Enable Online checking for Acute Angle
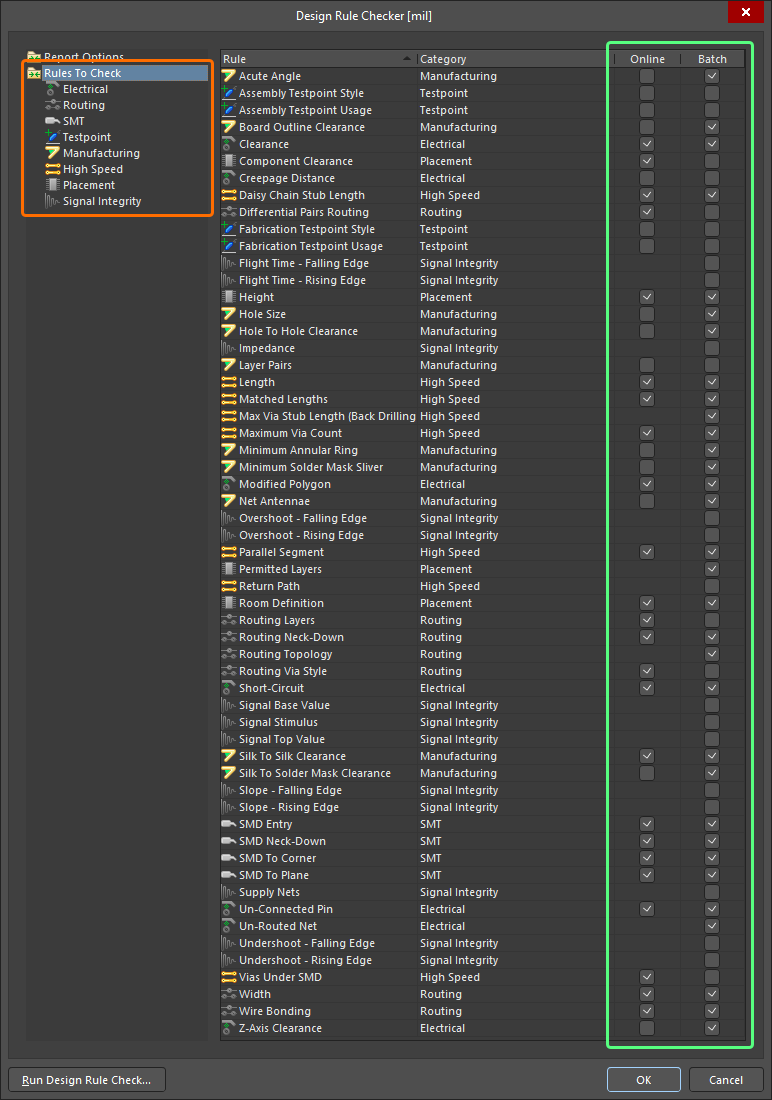Screen dimensions: 772x1100 [x=647, y=76]
